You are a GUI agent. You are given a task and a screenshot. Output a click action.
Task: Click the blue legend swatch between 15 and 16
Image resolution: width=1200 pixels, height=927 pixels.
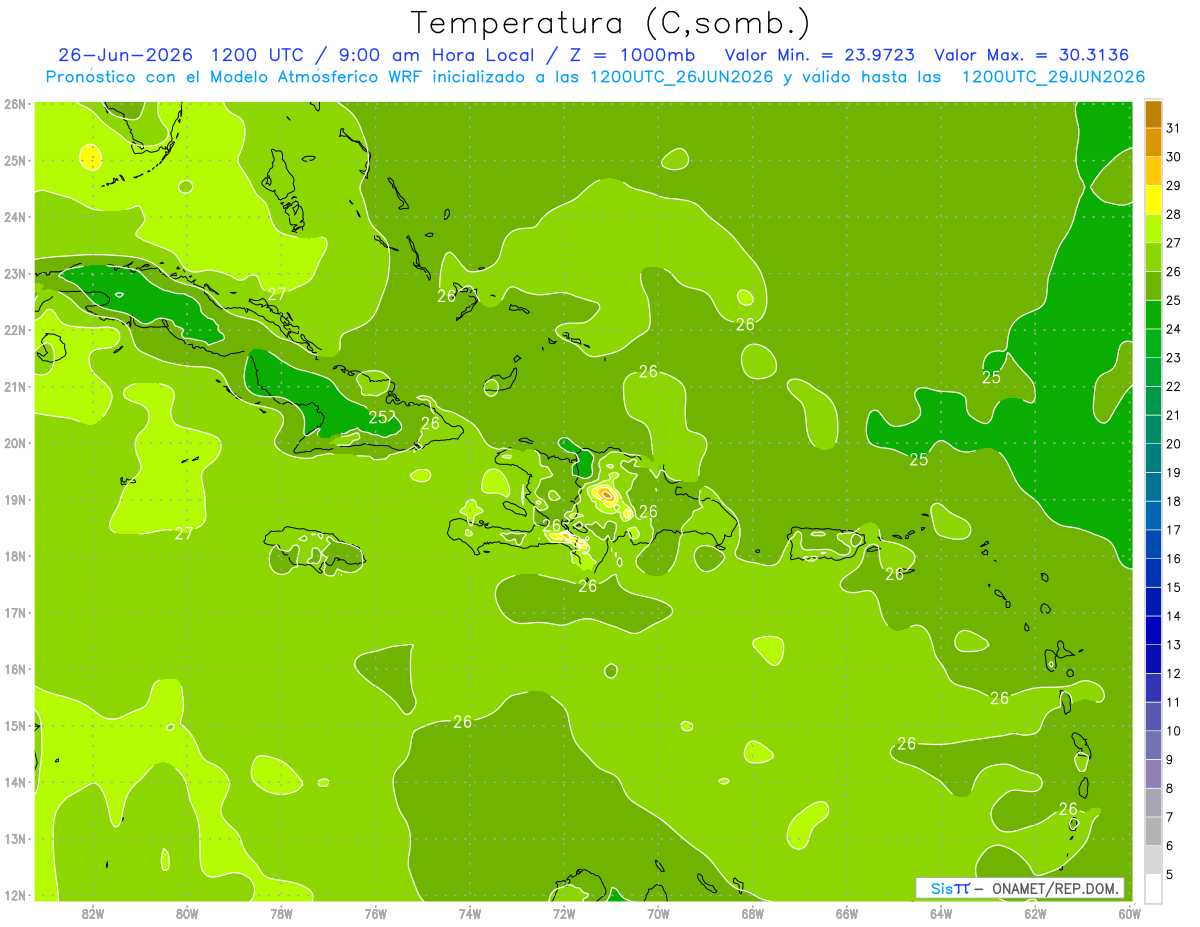tap(1153, 573)
